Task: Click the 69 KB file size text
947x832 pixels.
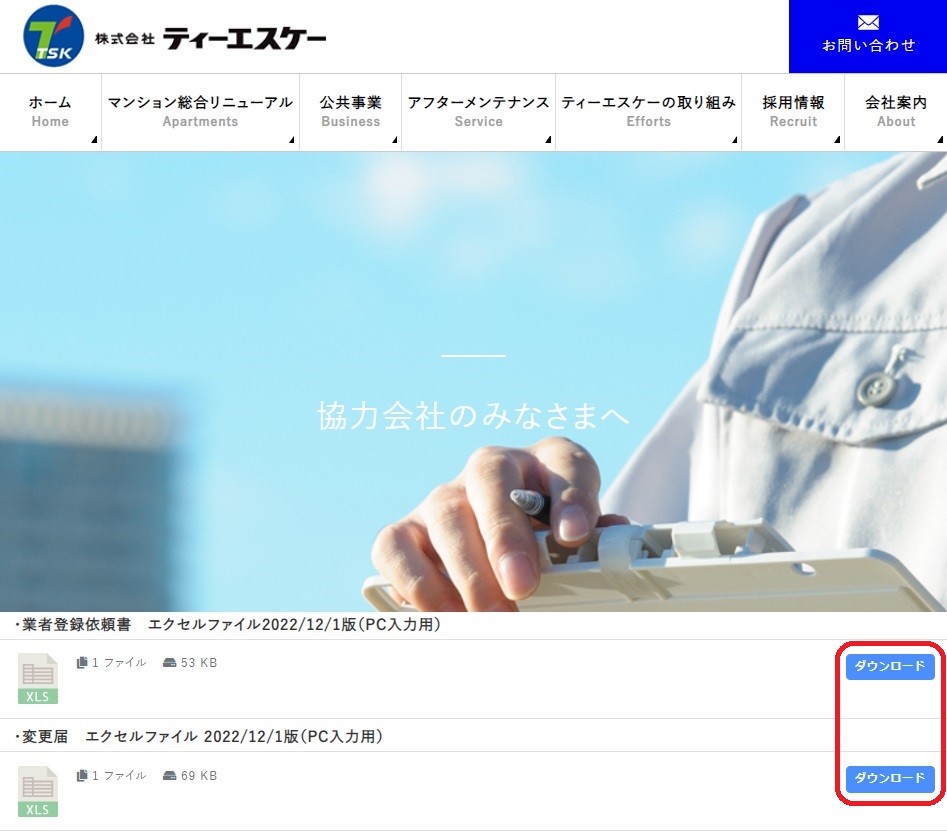Action: coord(199,776)
